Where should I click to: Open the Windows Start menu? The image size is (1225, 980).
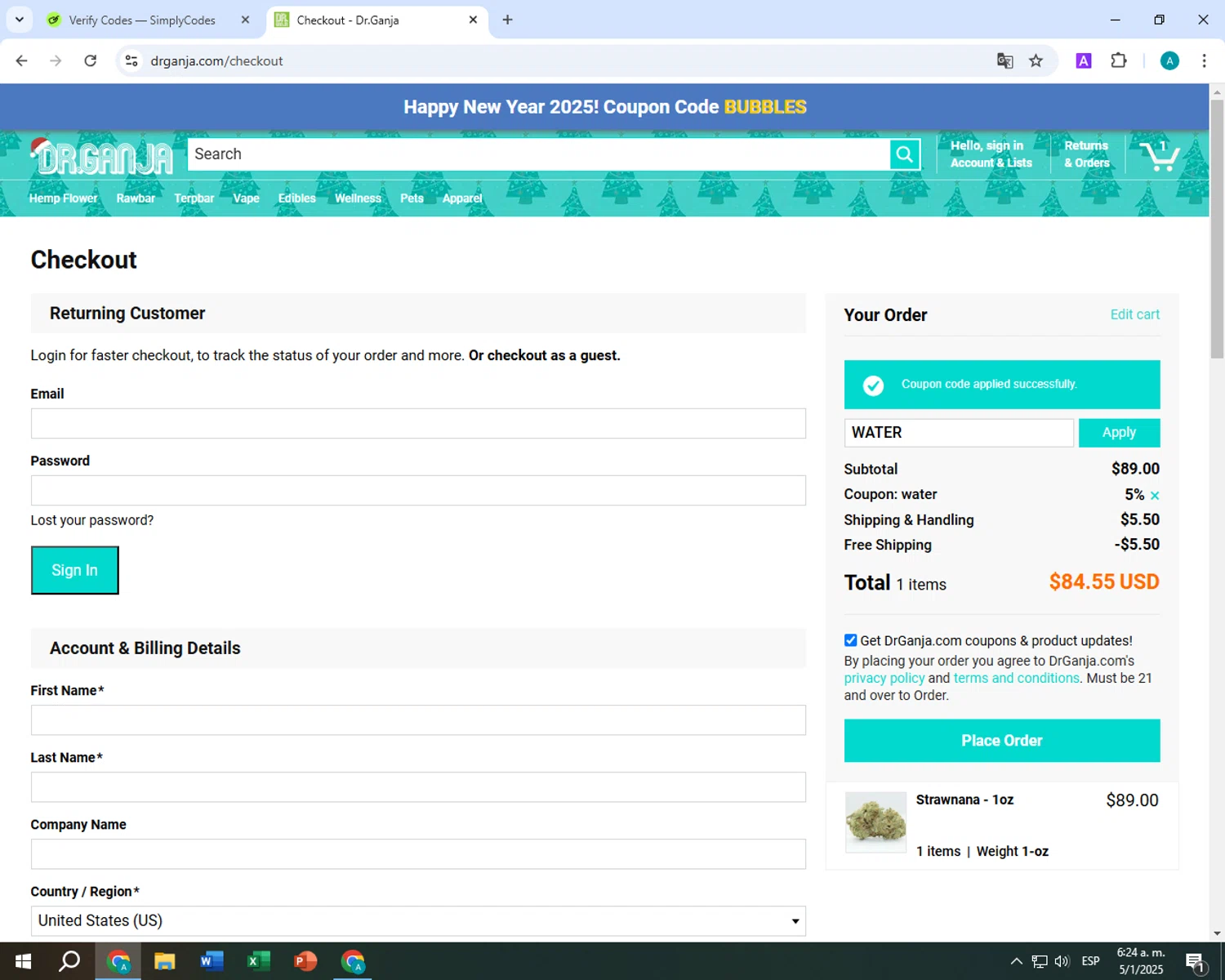[x=23, y=961]
